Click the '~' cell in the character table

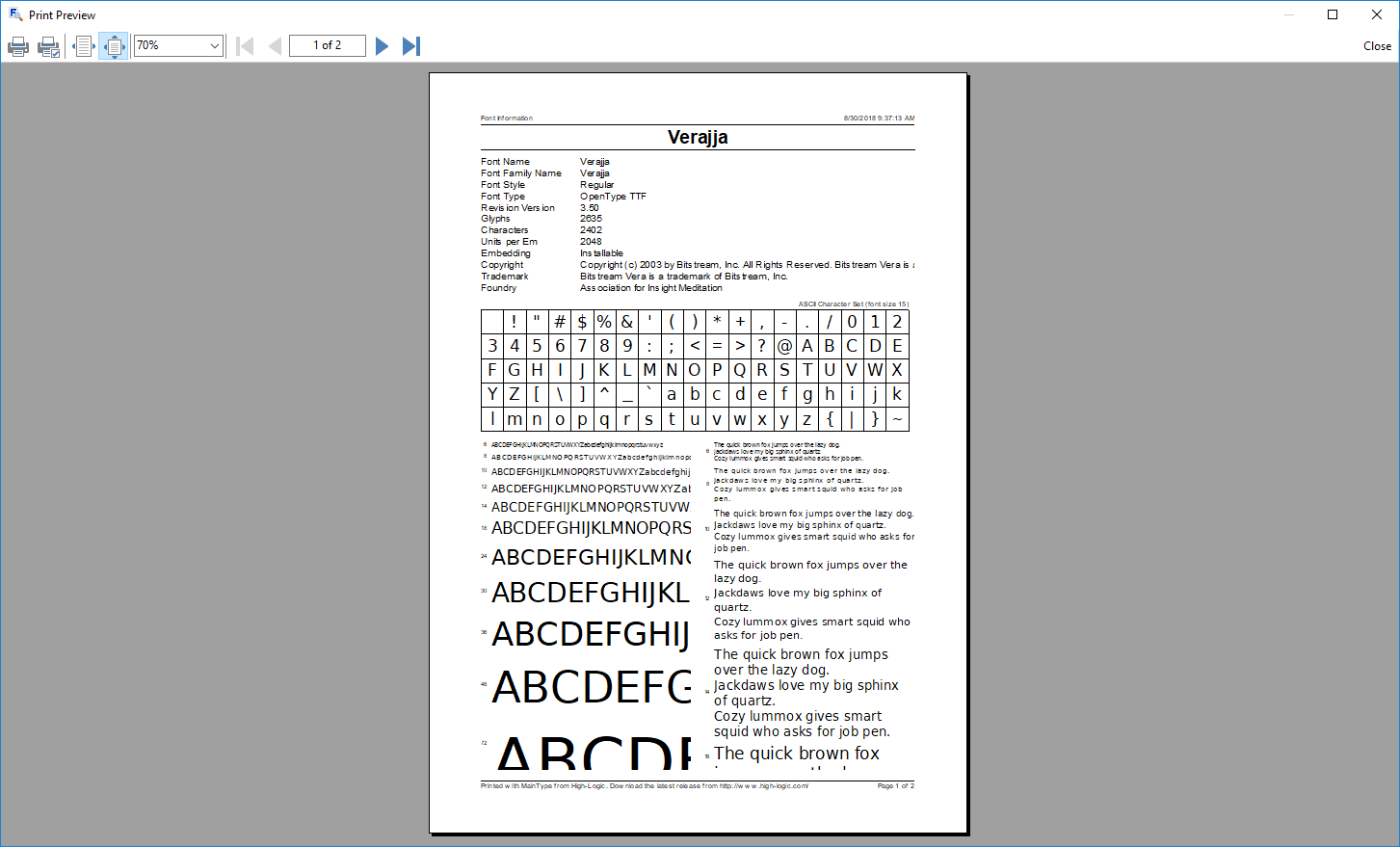point(897,419)
